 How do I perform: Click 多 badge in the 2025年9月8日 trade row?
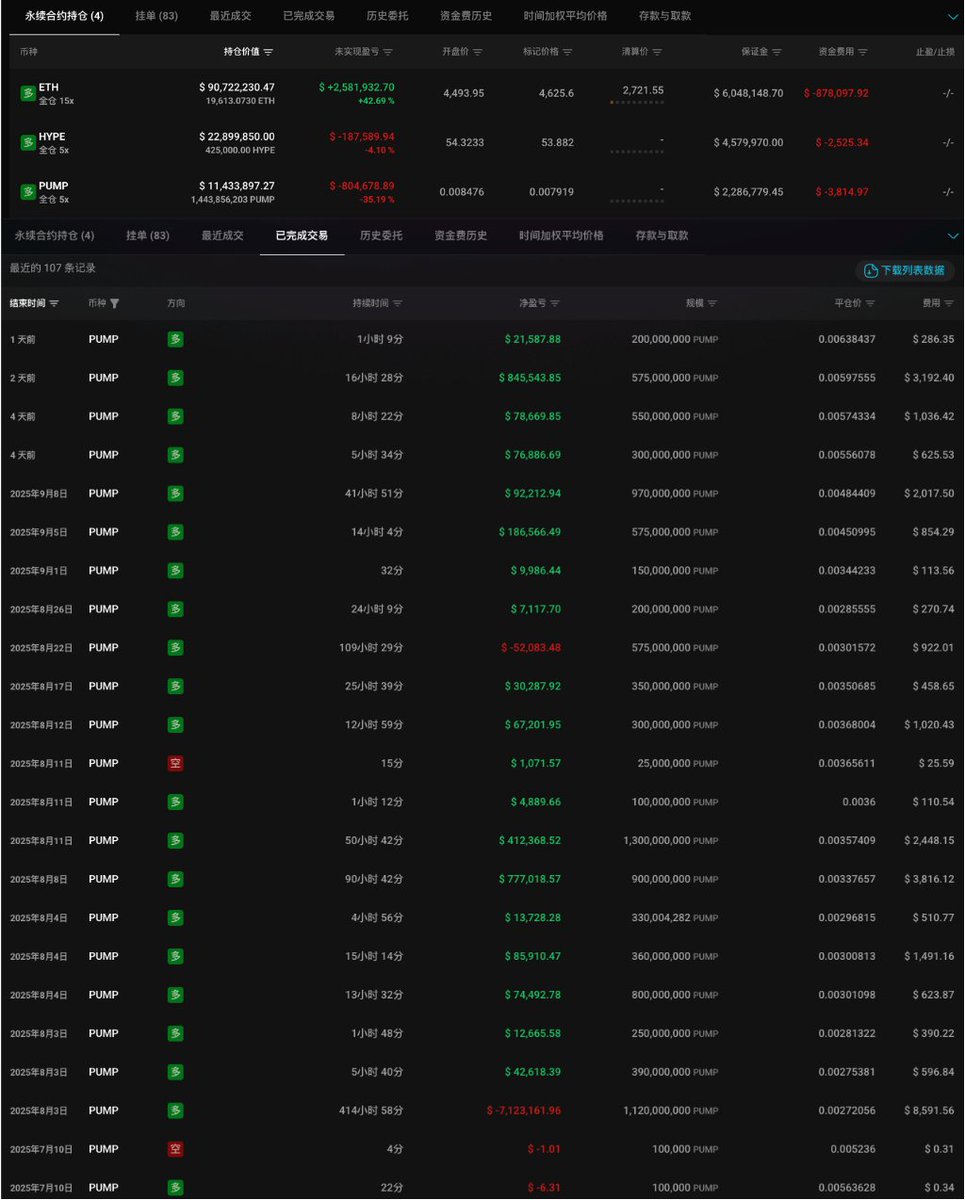coord(176,493)
